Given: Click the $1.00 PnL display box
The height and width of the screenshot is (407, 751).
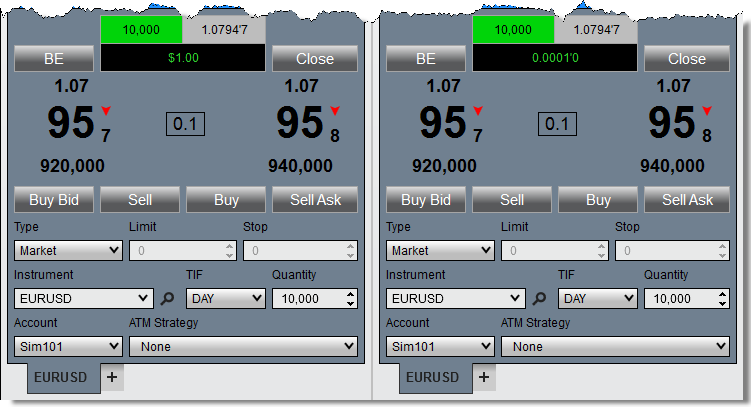Looking at the screenshot, I should [x=182, y=59].
